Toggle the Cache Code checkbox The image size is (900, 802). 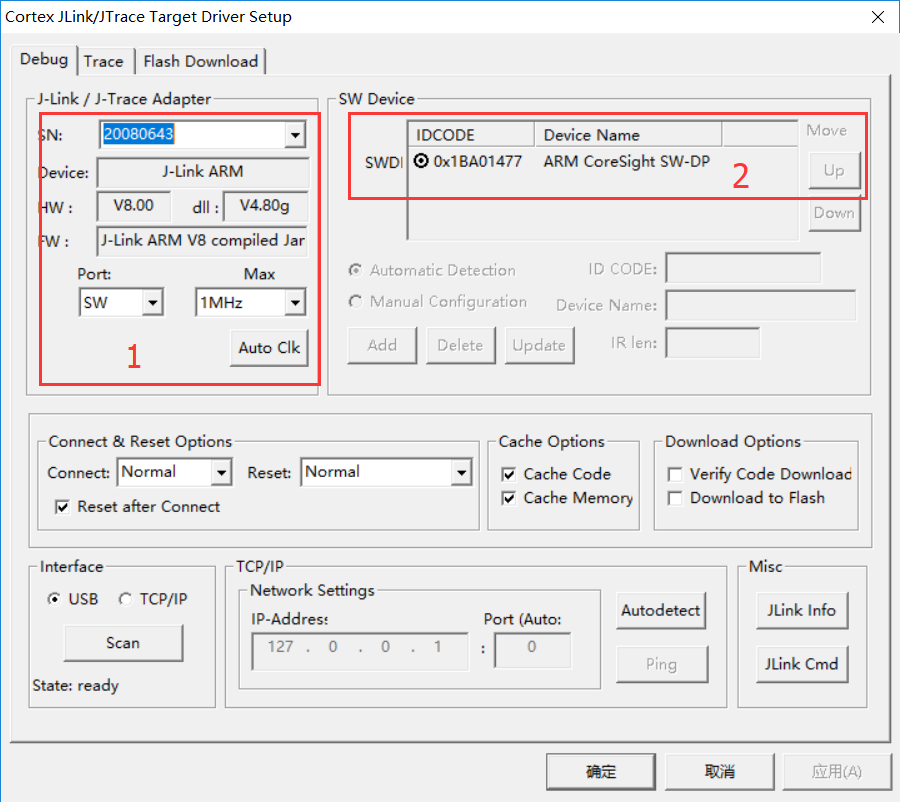pos(509,474)
